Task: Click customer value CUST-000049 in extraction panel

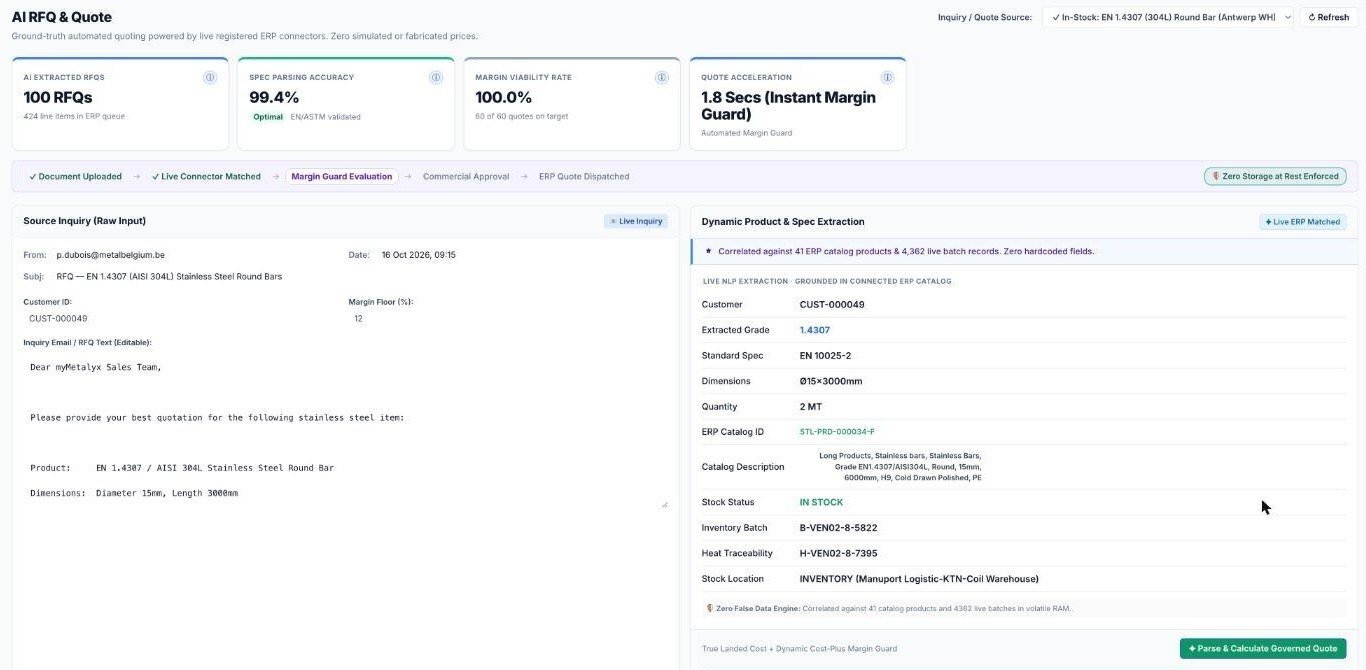Action: 832,304
